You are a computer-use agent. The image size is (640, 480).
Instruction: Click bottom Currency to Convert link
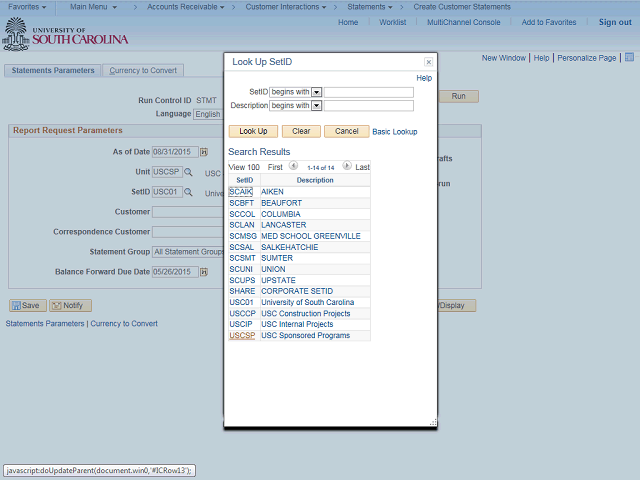(124, 324)
